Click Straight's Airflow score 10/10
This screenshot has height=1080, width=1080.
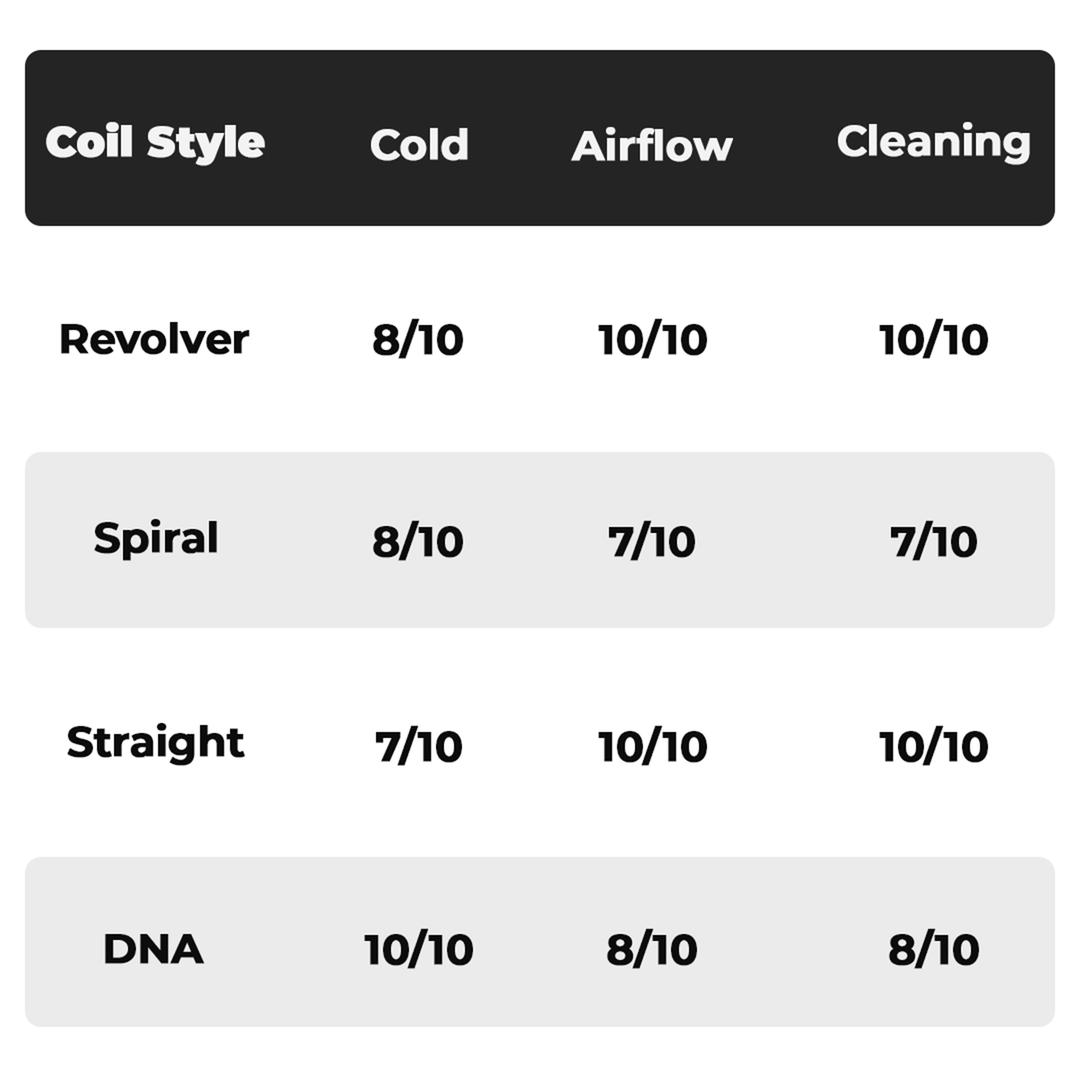point(652,747)
